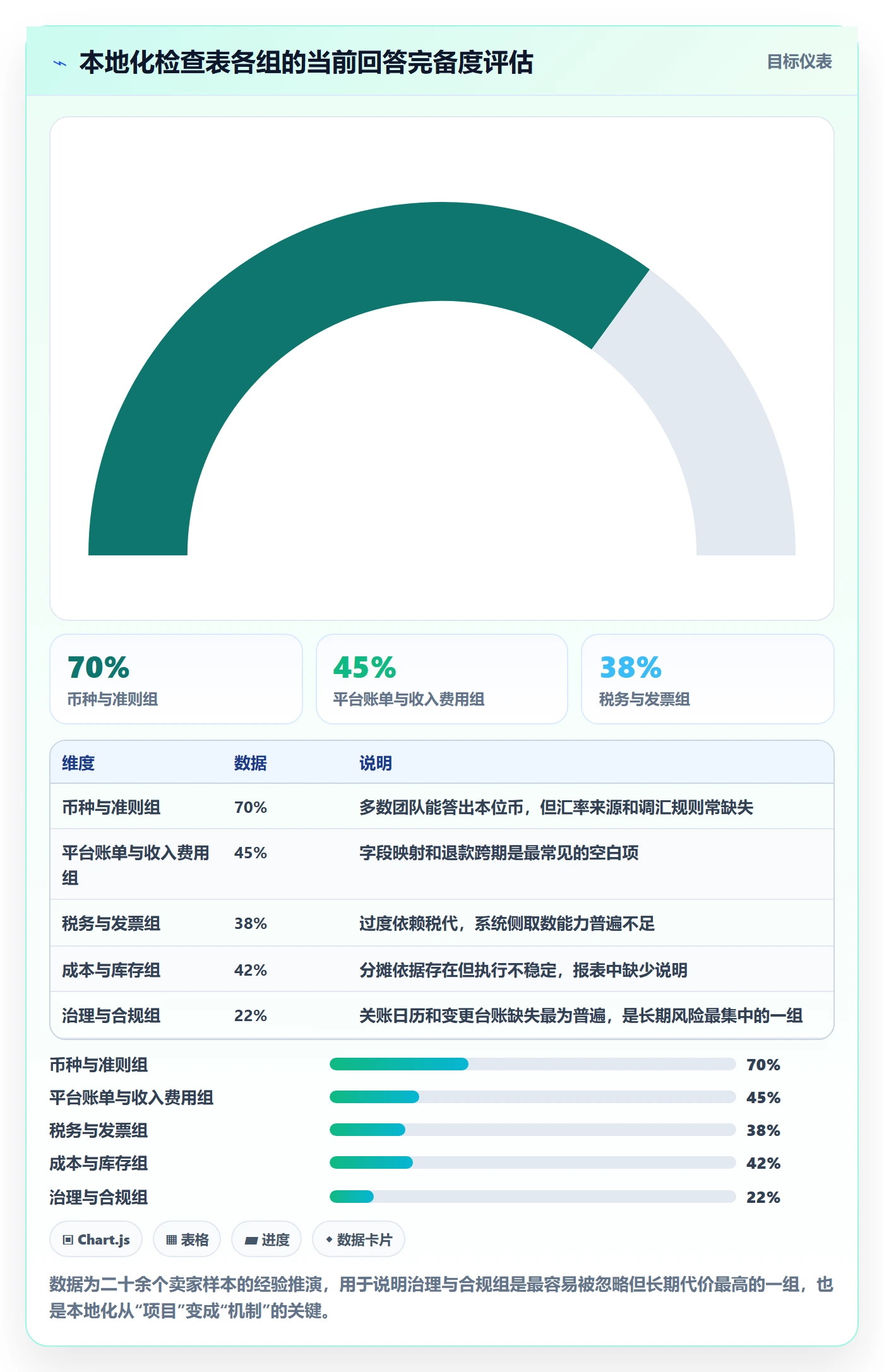Click the 目标仪表 label in header

click(x=799, y=62)
